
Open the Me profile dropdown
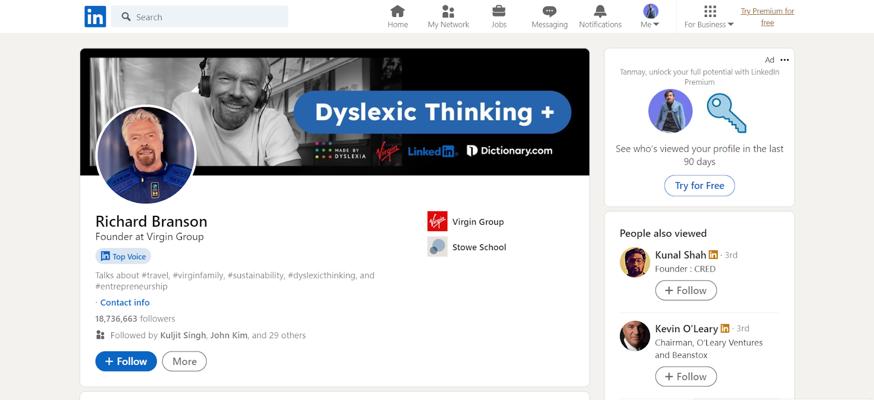point(650,16)
